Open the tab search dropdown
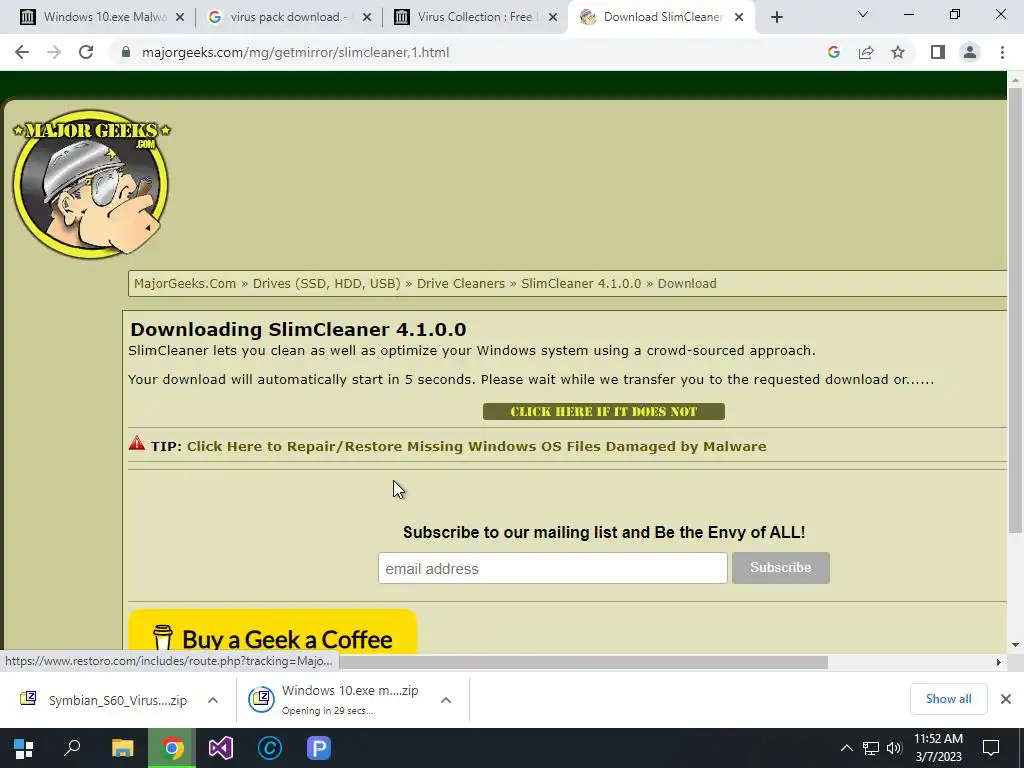 tap(863, 14)
